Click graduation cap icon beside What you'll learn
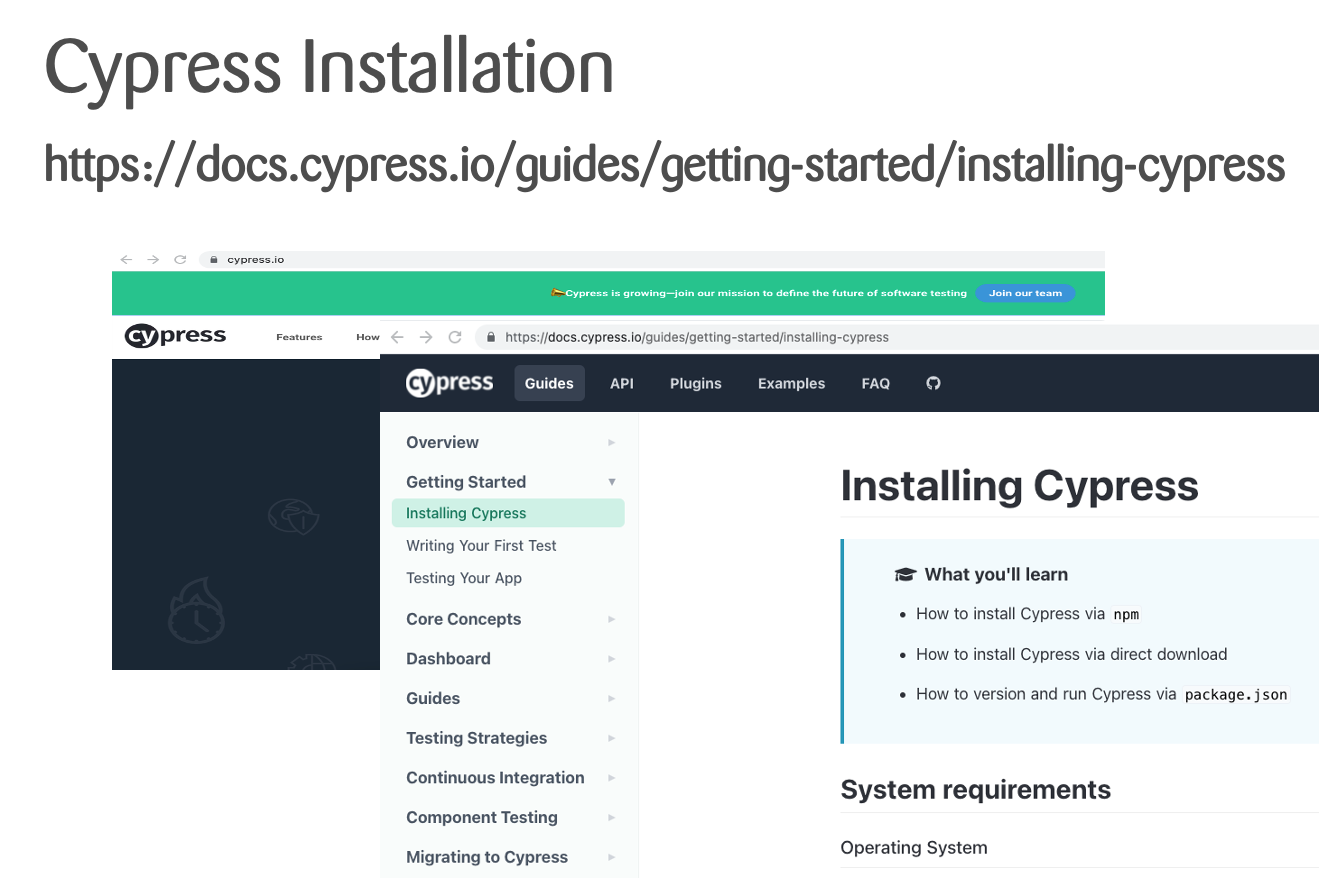The width and height of the screenshot is (1320, 878). click(x=905, y=574)
